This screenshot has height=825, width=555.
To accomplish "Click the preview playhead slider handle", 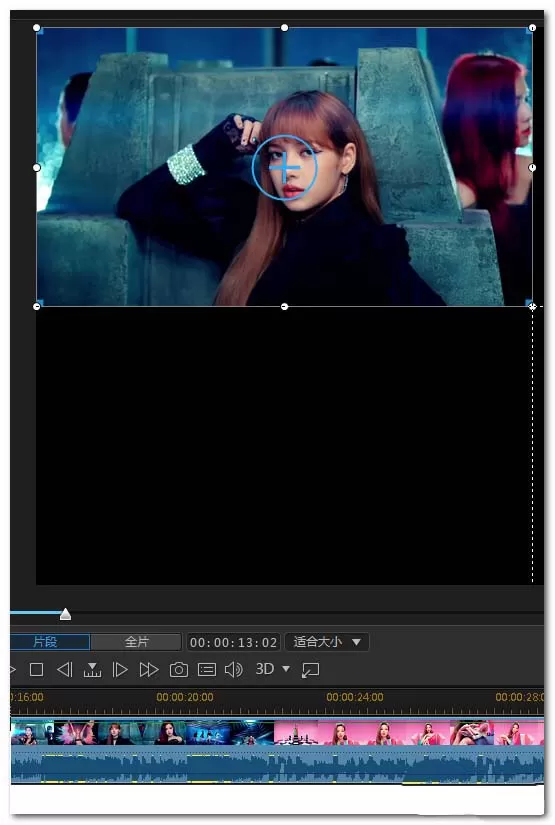I will (65, 614).
